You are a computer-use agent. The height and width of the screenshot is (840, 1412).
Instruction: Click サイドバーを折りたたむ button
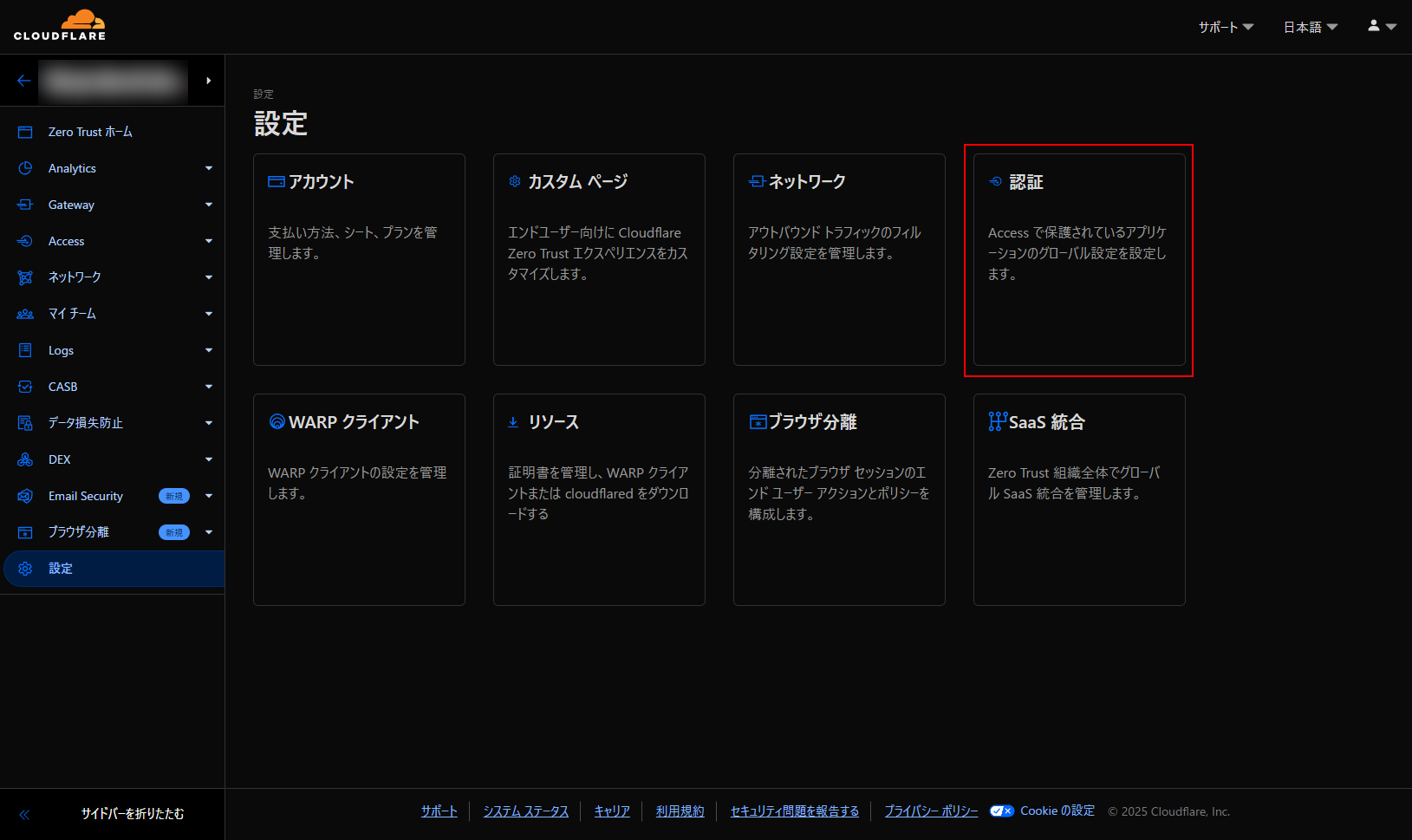[133, 814]
